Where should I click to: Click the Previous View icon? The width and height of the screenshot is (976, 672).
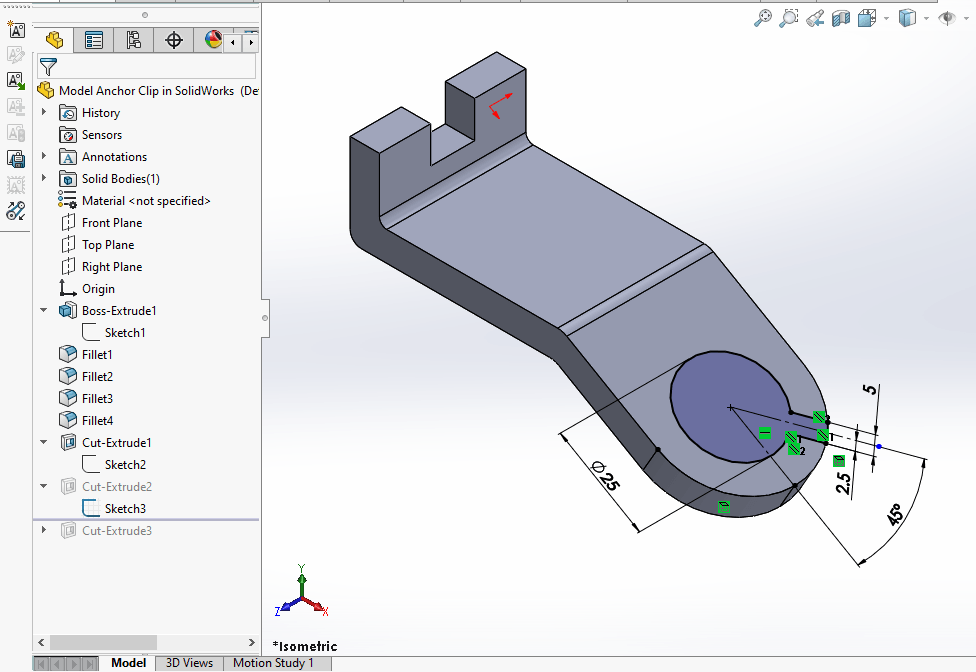815,17
